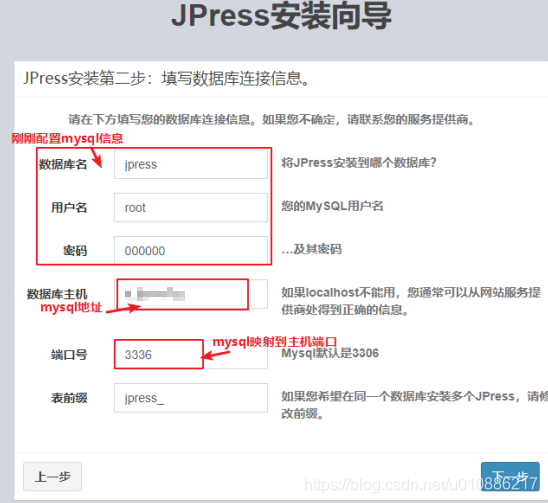This screenshot has width=548, height=503.
Task: Click the 用户名 field label
Action: (x=69, y=208)
